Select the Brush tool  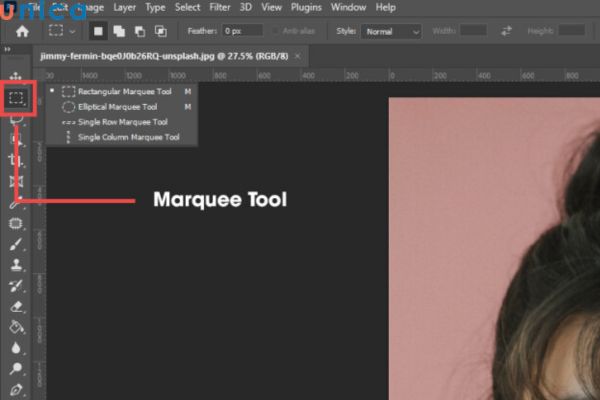16,244
